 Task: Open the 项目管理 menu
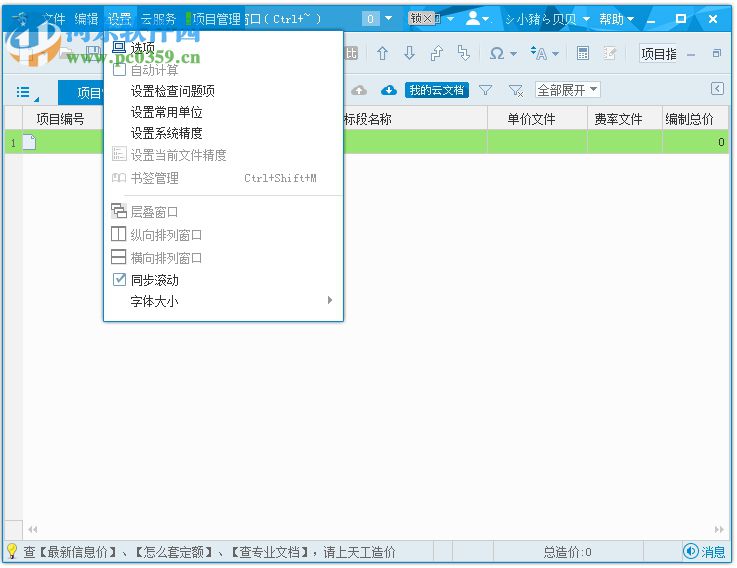click(217, 19)
